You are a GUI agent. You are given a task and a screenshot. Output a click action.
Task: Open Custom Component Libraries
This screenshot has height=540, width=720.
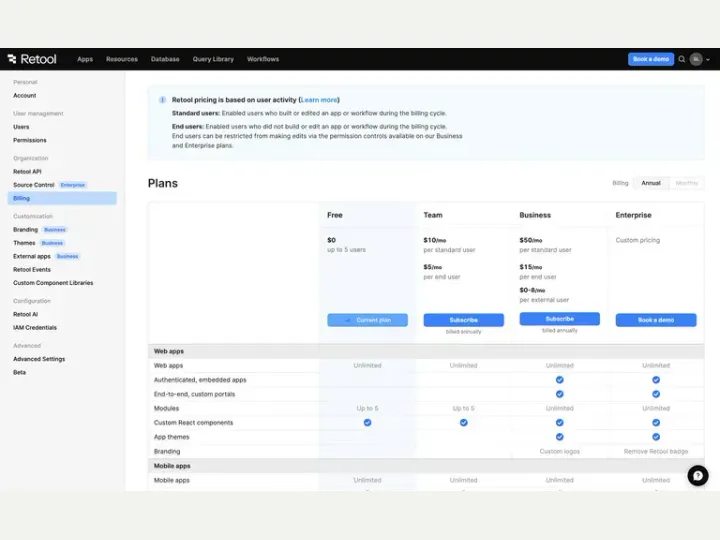pos(53,283)
